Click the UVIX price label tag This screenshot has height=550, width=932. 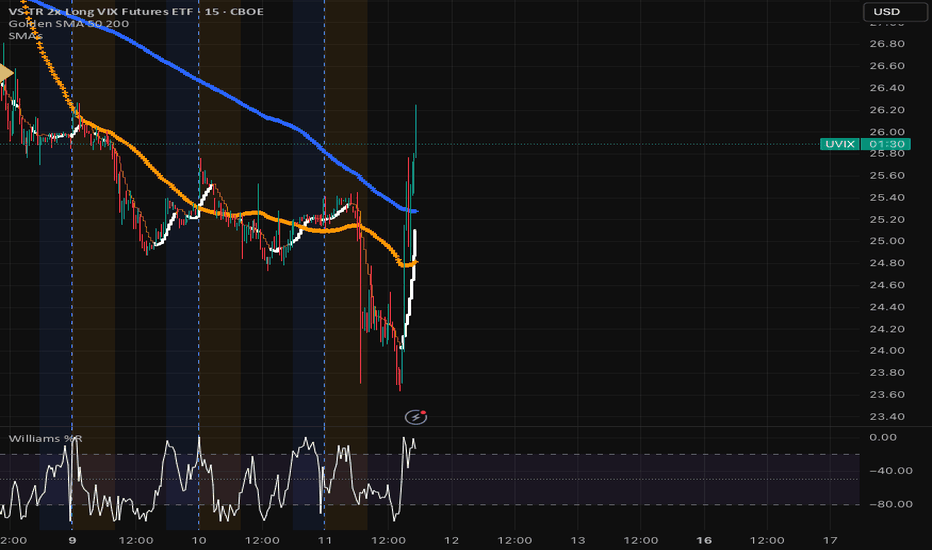pyautogui.click(x=839, y=144)
